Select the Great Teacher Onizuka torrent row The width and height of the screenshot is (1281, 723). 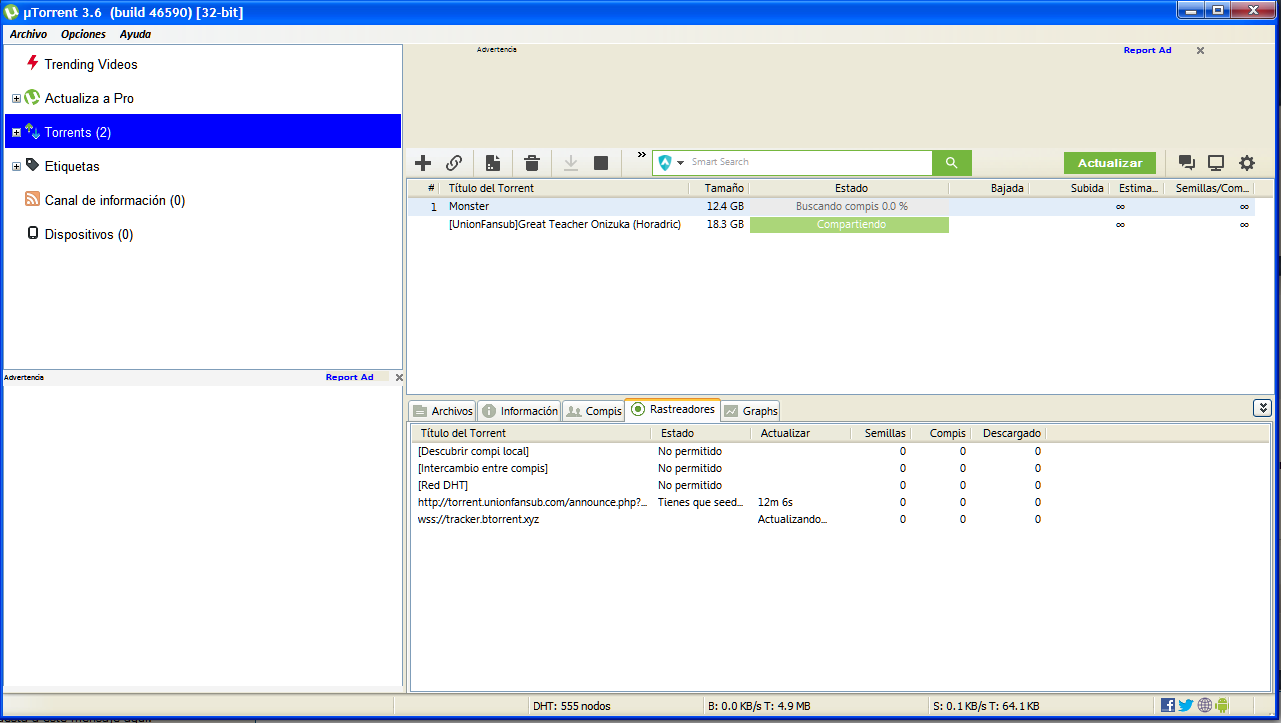(831, 224)
